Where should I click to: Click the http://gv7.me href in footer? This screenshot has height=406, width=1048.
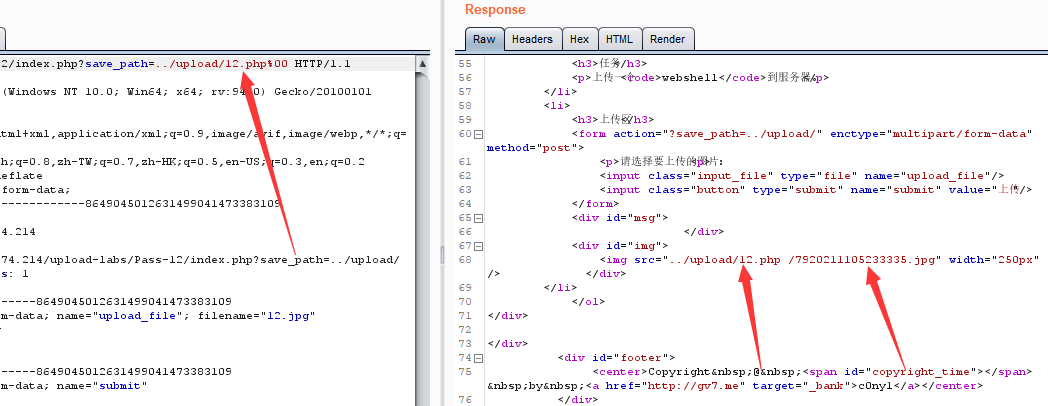click(641, 385)
